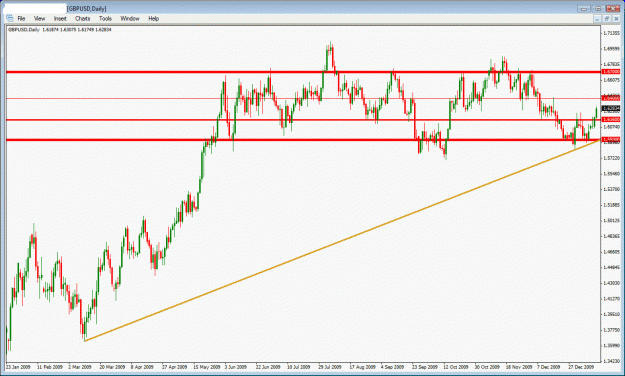
Task: Select the lowest thick red horizontal line label
Action: pos(611,140)
